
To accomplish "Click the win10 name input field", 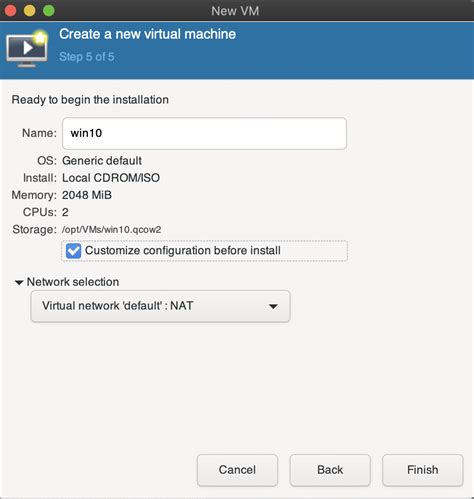I will click(204, 133).
